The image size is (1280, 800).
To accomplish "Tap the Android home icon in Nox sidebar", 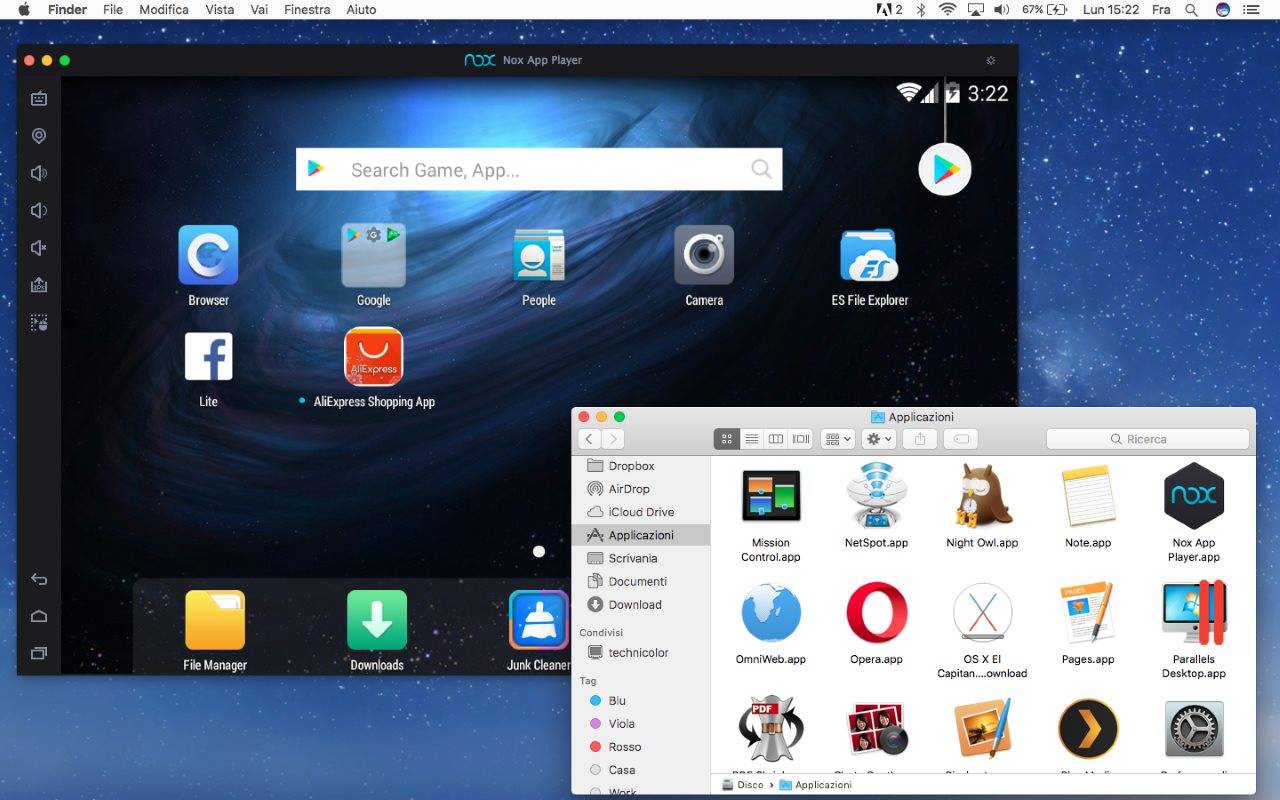I will point(39,616).
